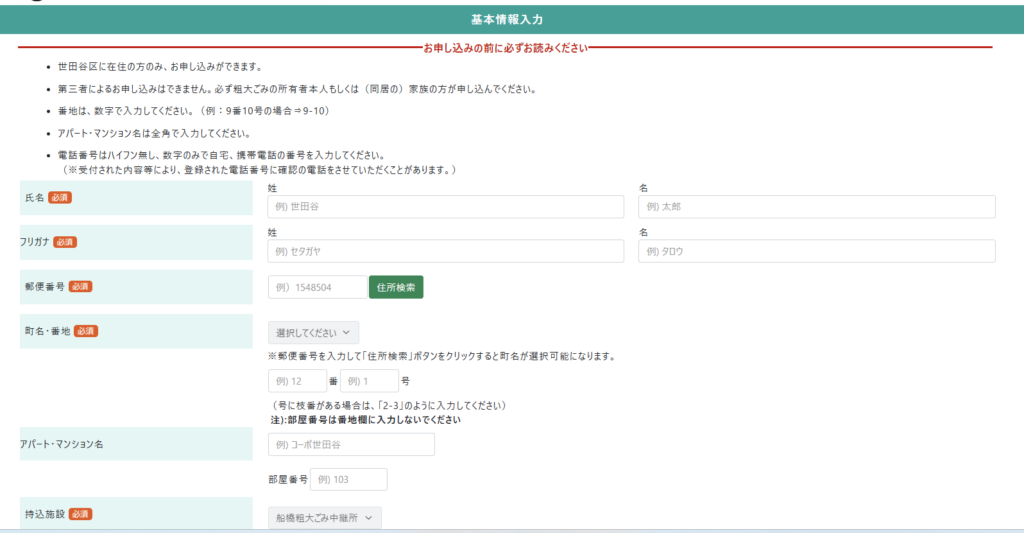This screenshot has width=1024, height=533.
Task: Click the 氏名 姓 (last name) input field
Action: pos(445,207)
